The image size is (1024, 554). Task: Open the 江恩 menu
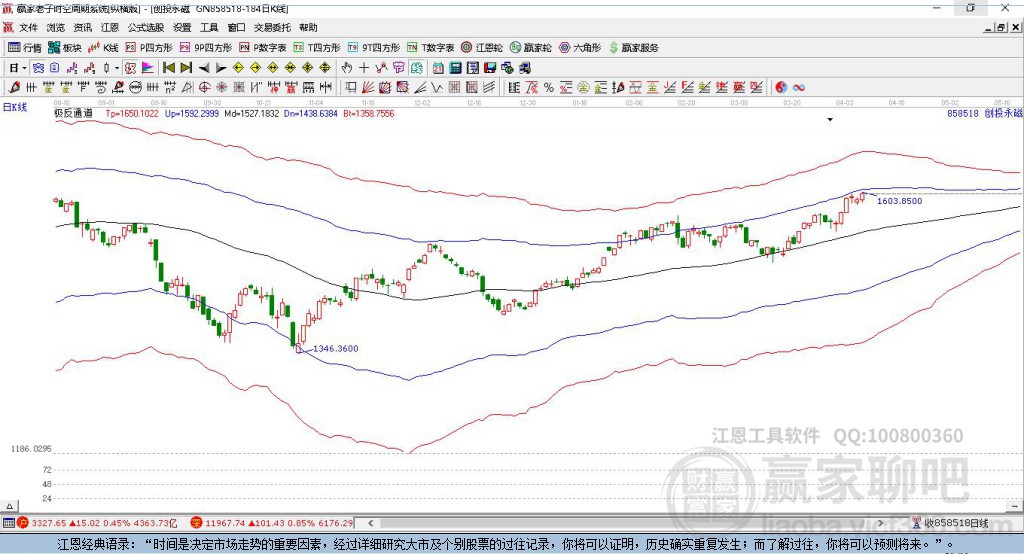click(x=110, y=27)
